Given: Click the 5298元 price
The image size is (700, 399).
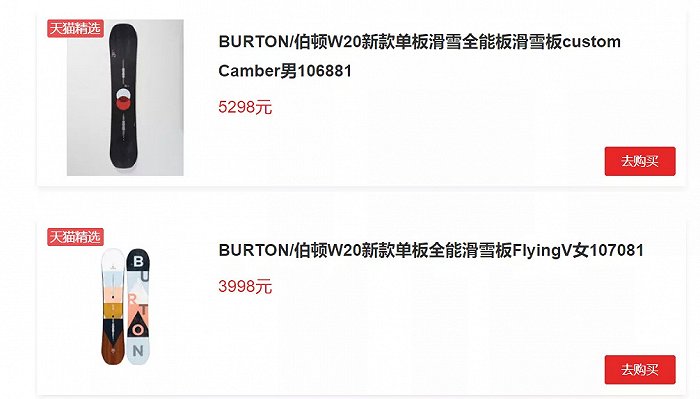Looking at the screenshot, I should tap(245, 107).
